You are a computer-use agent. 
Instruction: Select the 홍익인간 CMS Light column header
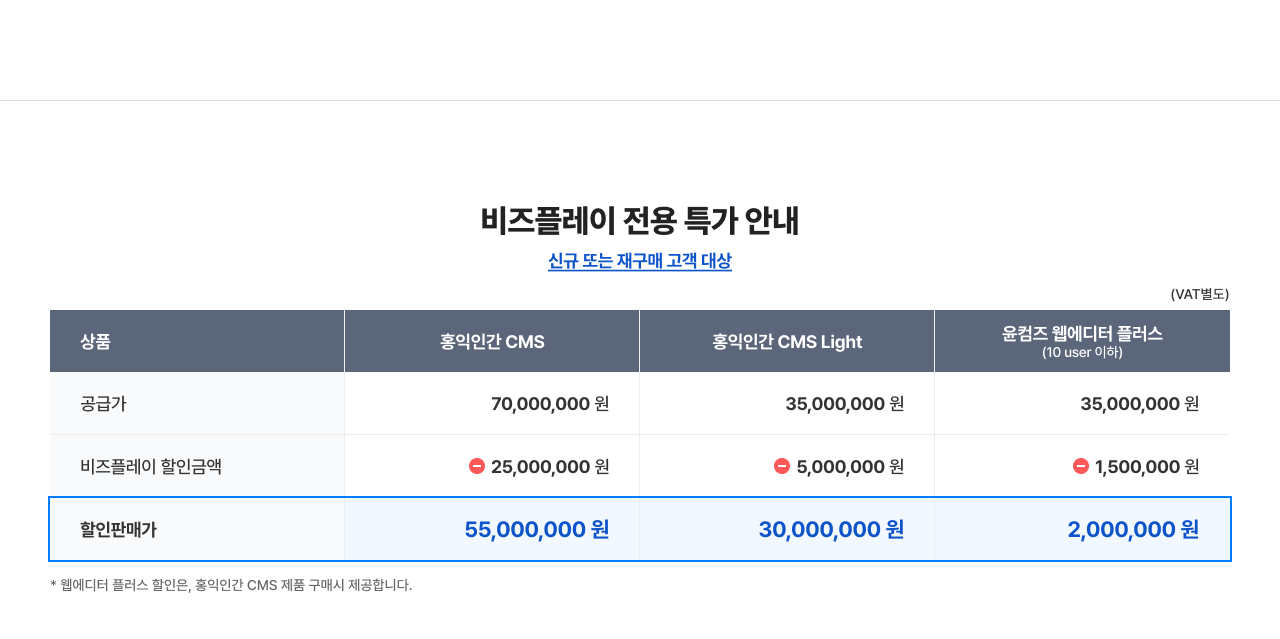[x=787, y=341]
